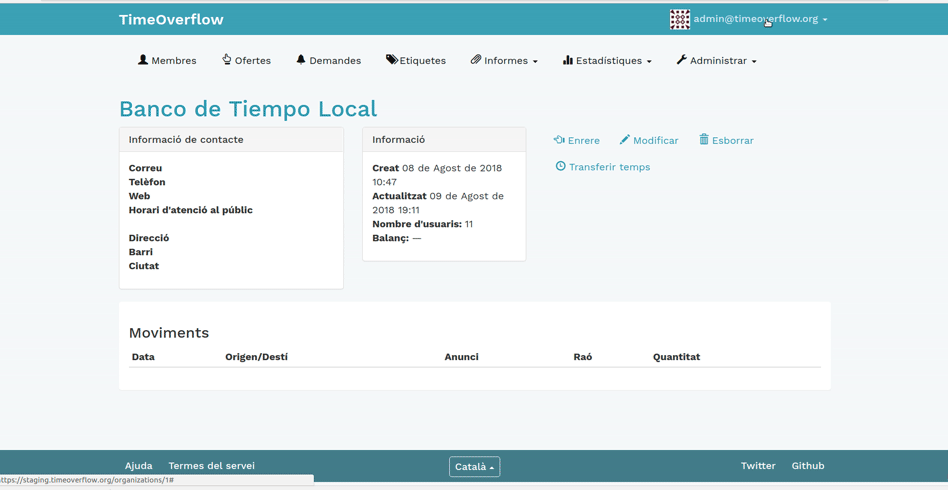Click the Esborrar link

pos(727,140)
